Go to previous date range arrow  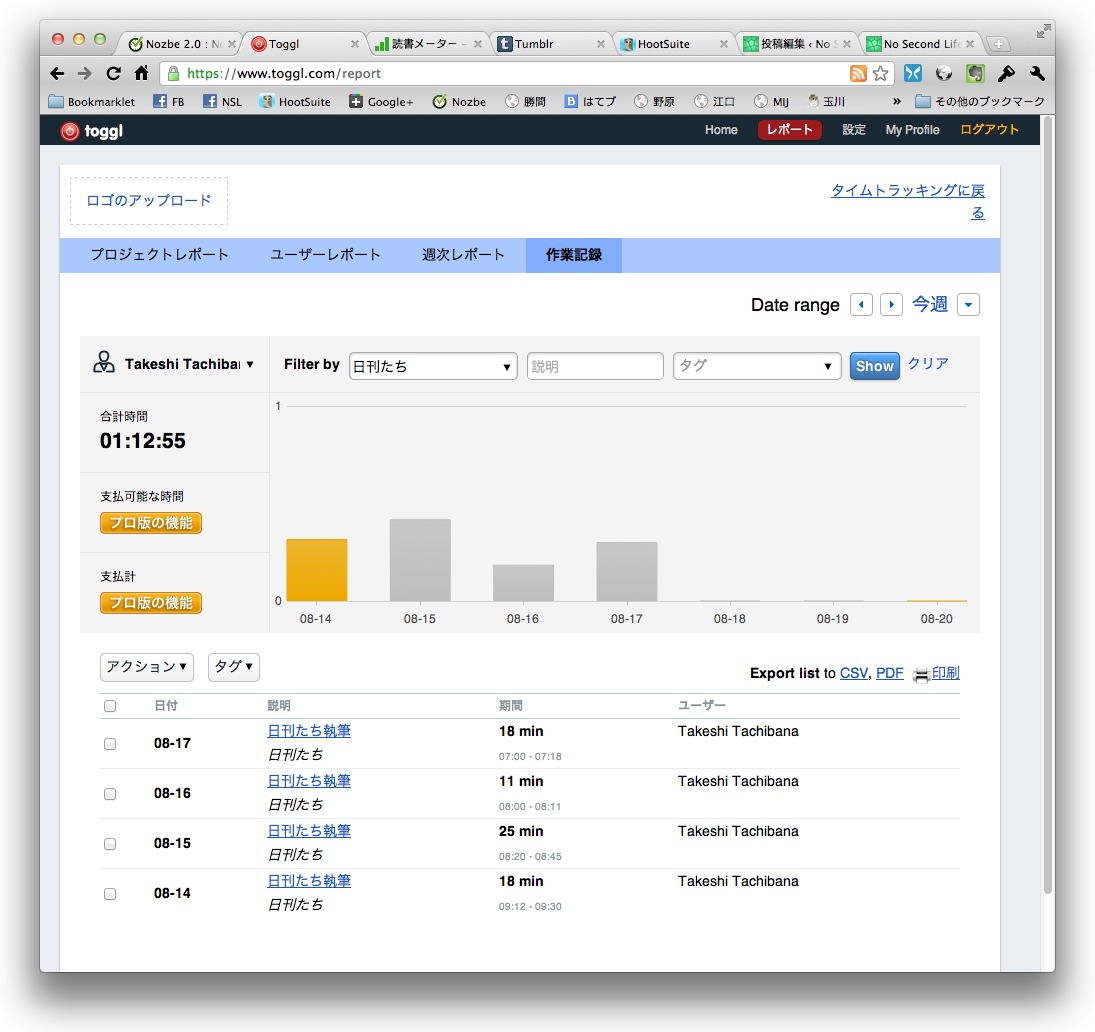point(861,305)
